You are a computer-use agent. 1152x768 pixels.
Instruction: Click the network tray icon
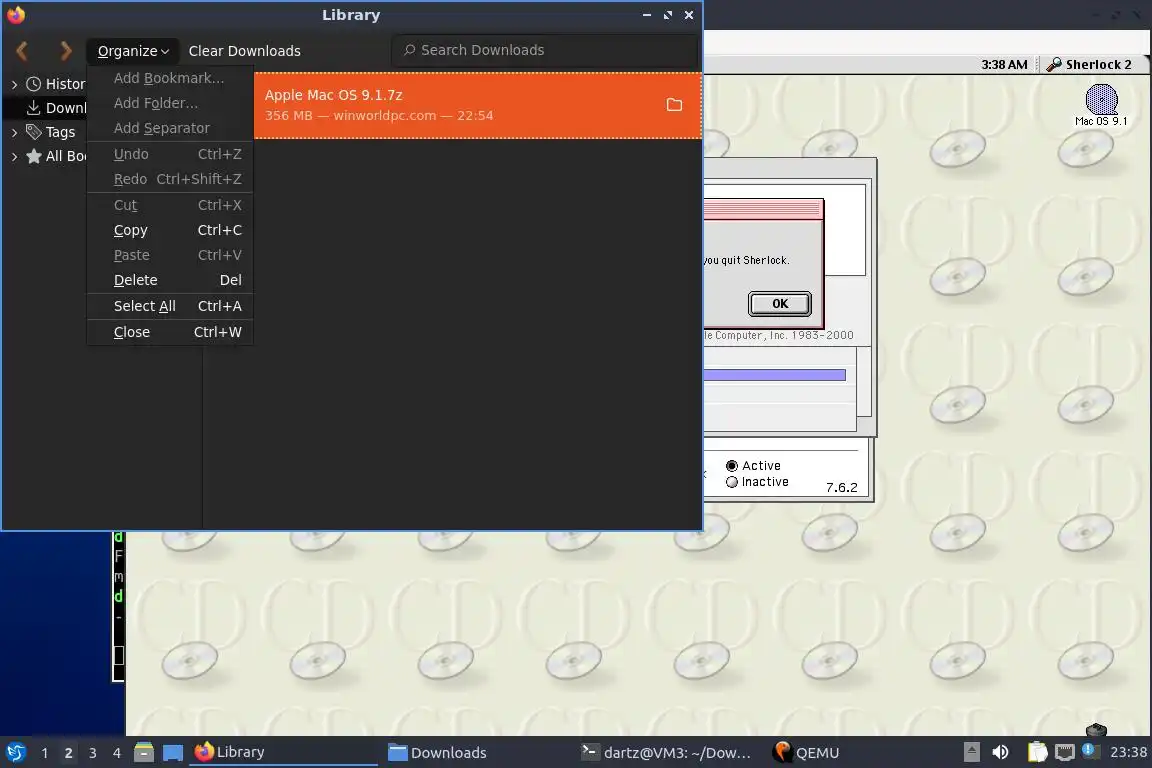point(1065,752)
